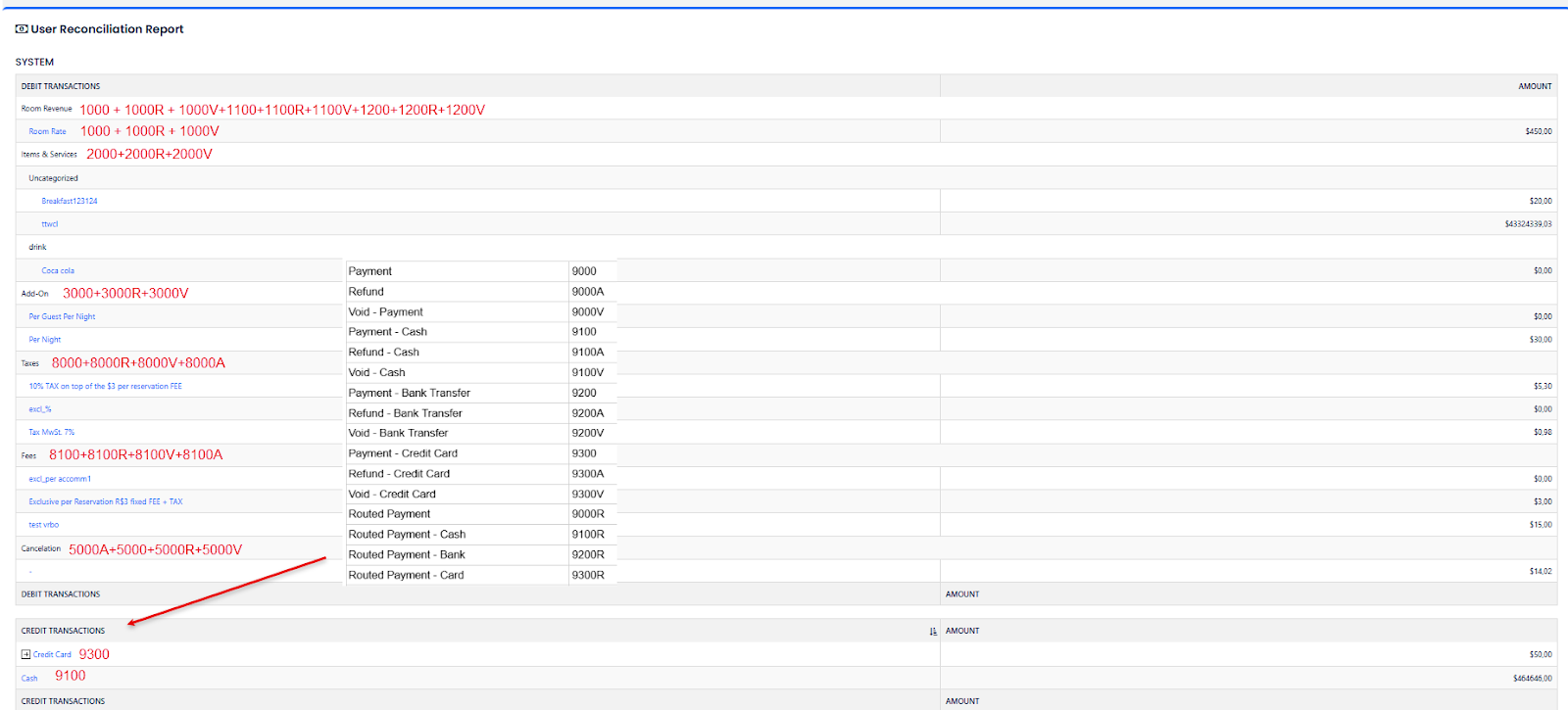Image resolution: width=1568 pixels, height=710 pixels.
Task: Click the report icon beside User Reconciliation Report
Action: (22, 29)
